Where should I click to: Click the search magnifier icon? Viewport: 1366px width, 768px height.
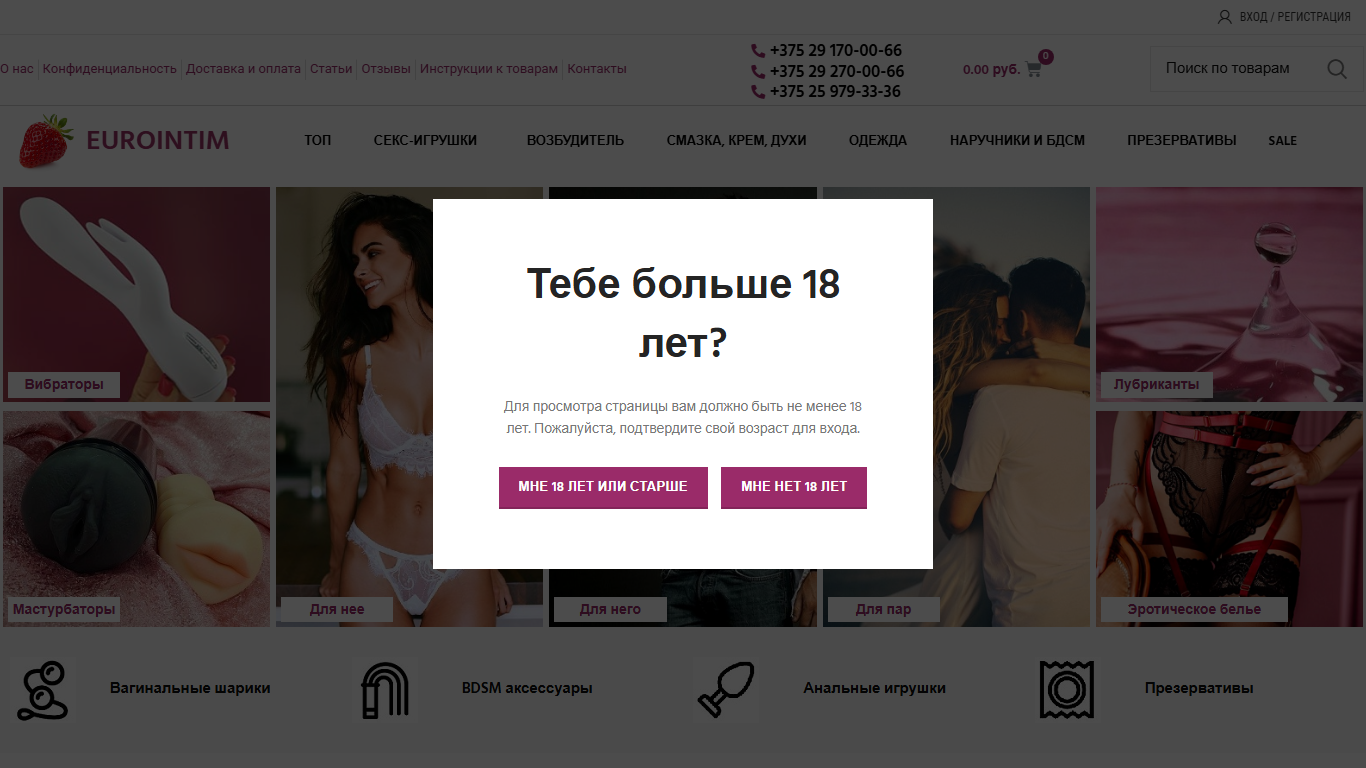[1336, 69]
